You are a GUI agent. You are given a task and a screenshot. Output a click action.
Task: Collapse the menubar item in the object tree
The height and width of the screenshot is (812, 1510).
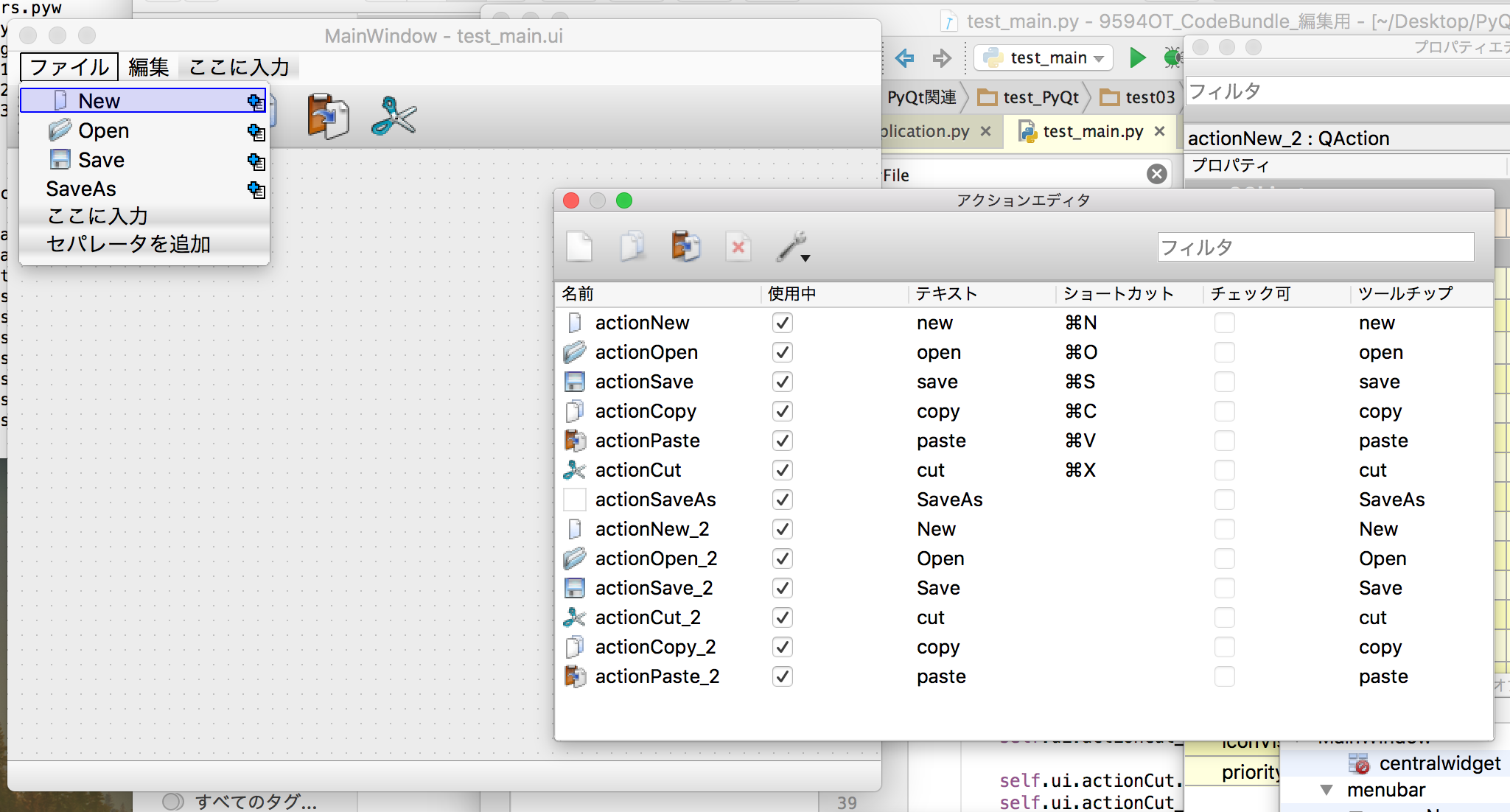coord(1326,789)
